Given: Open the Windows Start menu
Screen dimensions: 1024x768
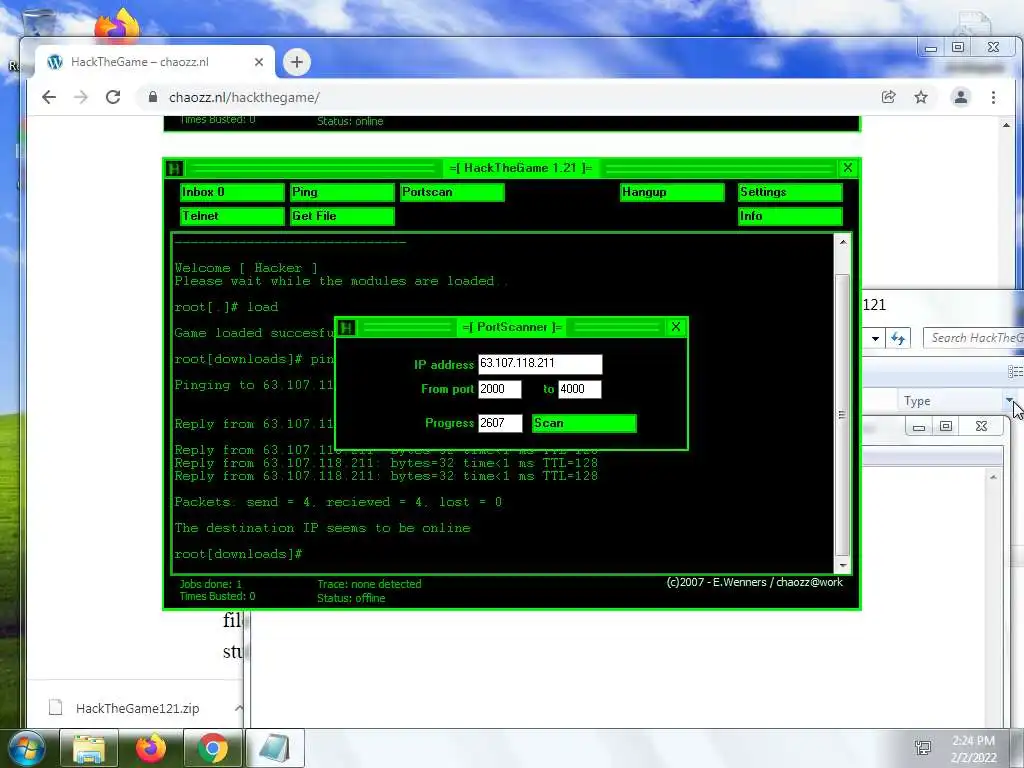Looking at the screenshot, I should (25, 748).
